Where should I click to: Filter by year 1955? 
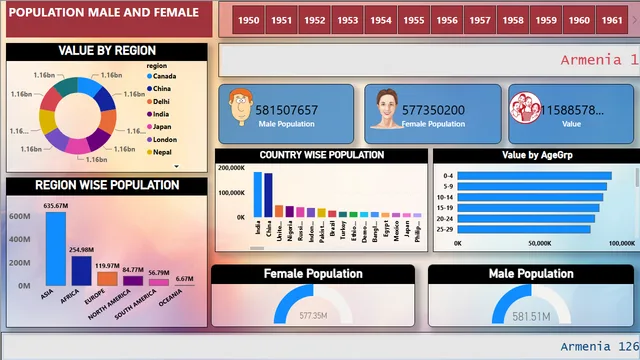pyautogui.click(x=414, y=20)
